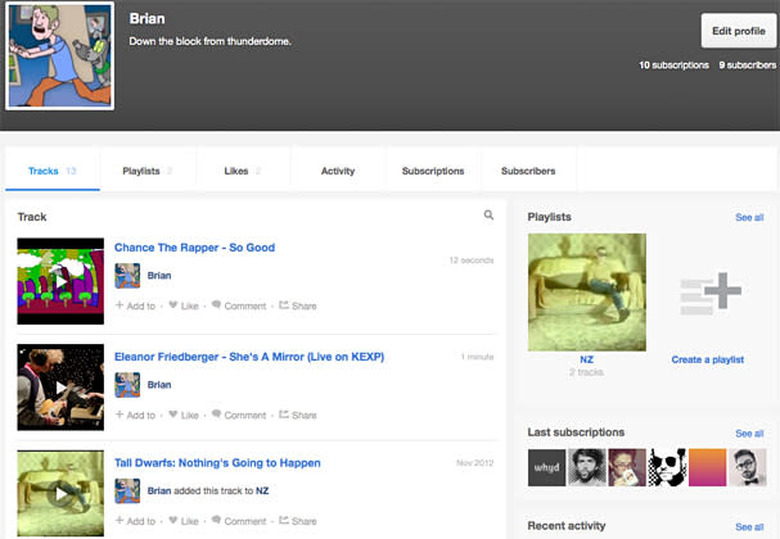Click the search magnifier in Track panel

click(x=488, y=215)
